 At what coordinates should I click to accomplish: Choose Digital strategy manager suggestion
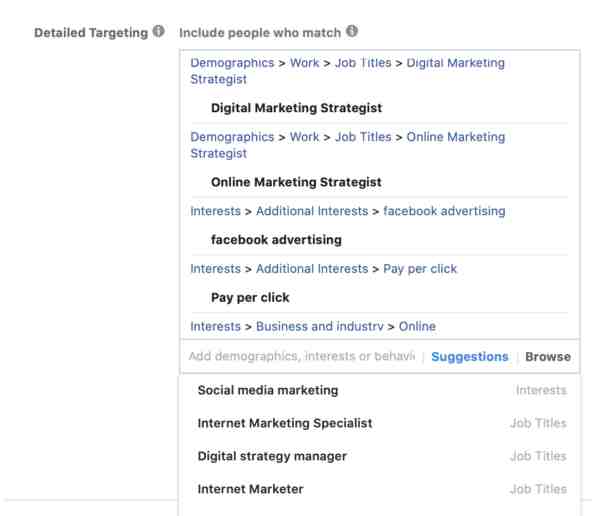tap(382, 456)
